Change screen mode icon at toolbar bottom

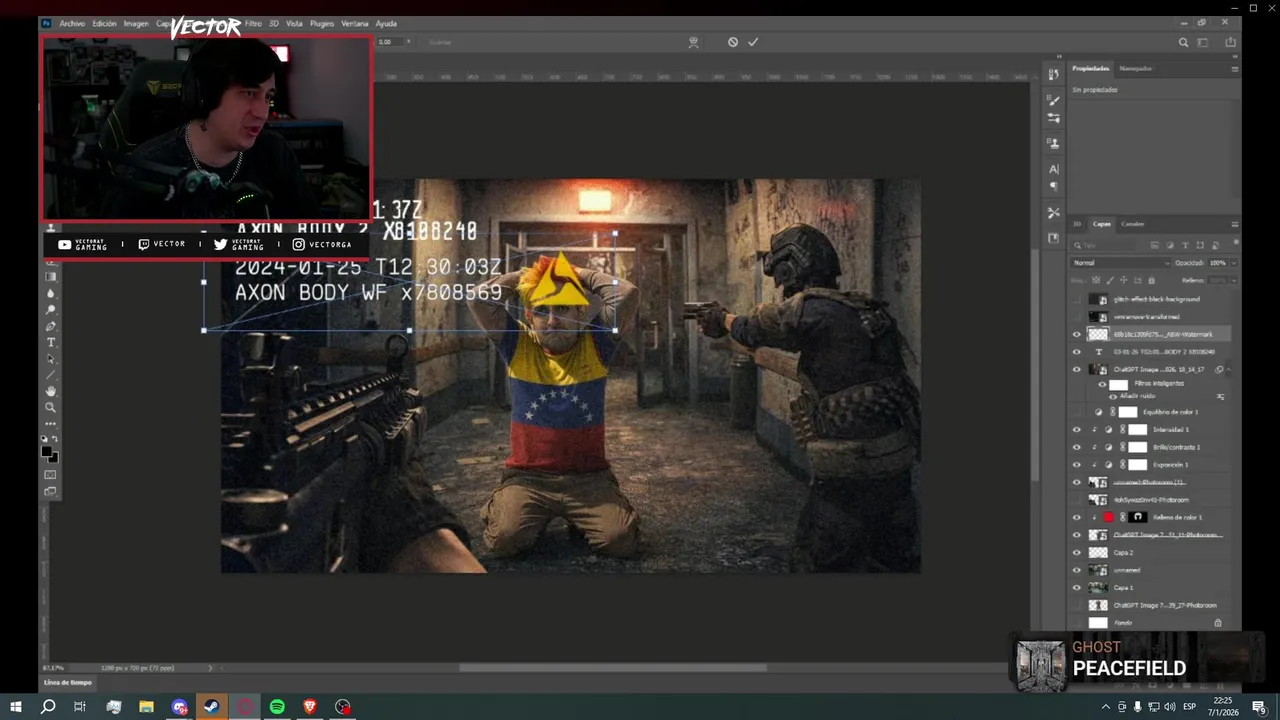tap(51, 491)
